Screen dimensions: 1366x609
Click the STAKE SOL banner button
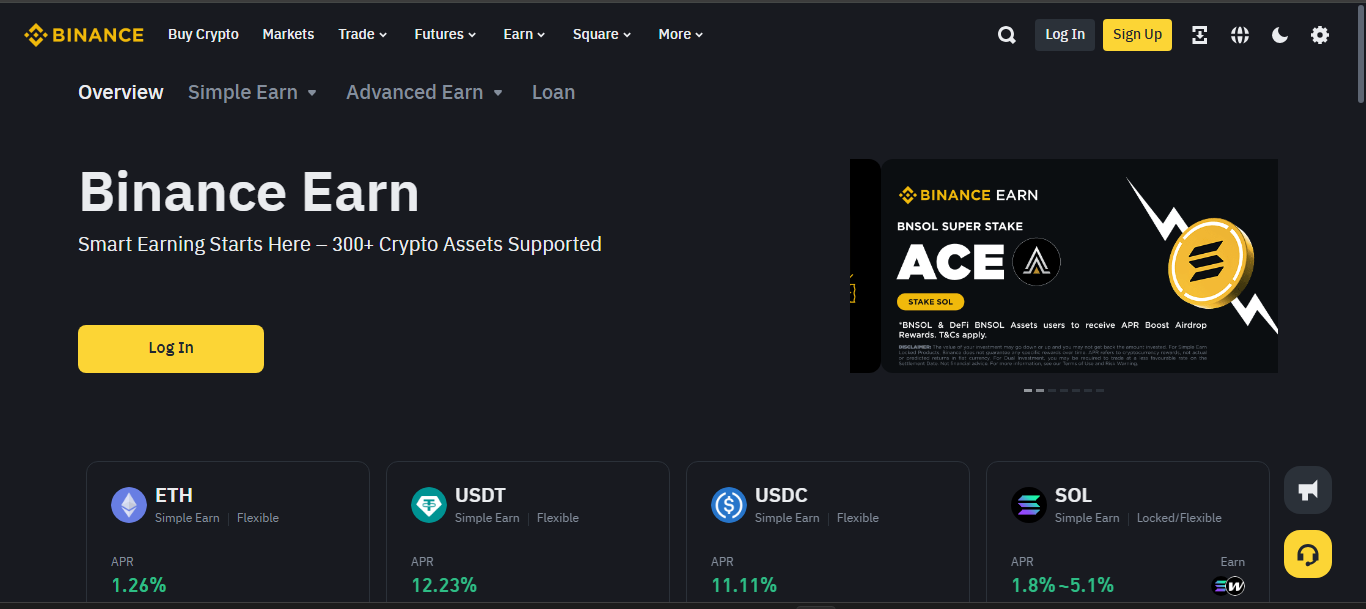(931, 302)
